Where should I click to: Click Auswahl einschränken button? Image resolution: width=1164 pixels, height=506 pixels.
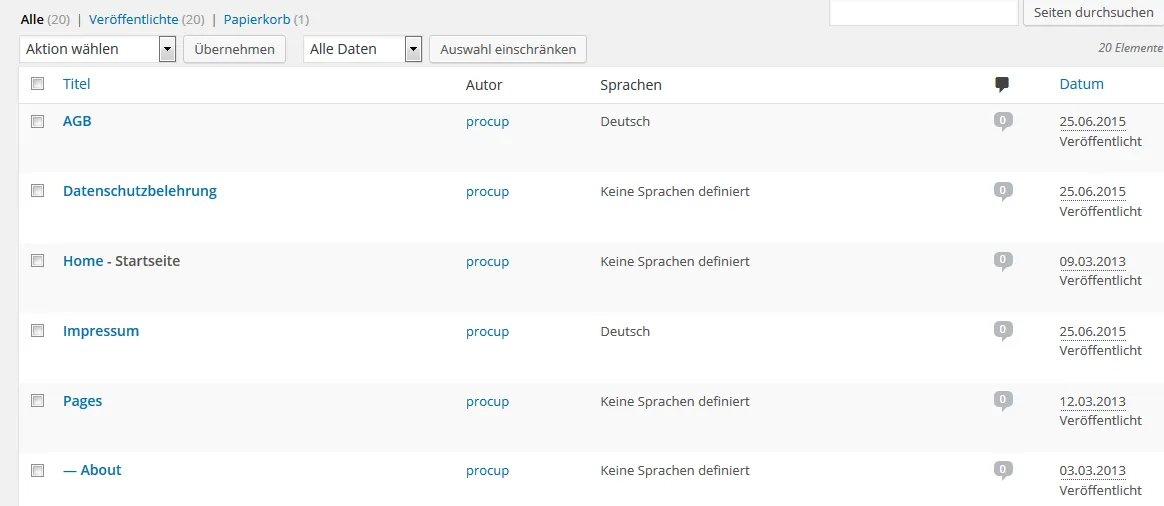tap(509, 50)
